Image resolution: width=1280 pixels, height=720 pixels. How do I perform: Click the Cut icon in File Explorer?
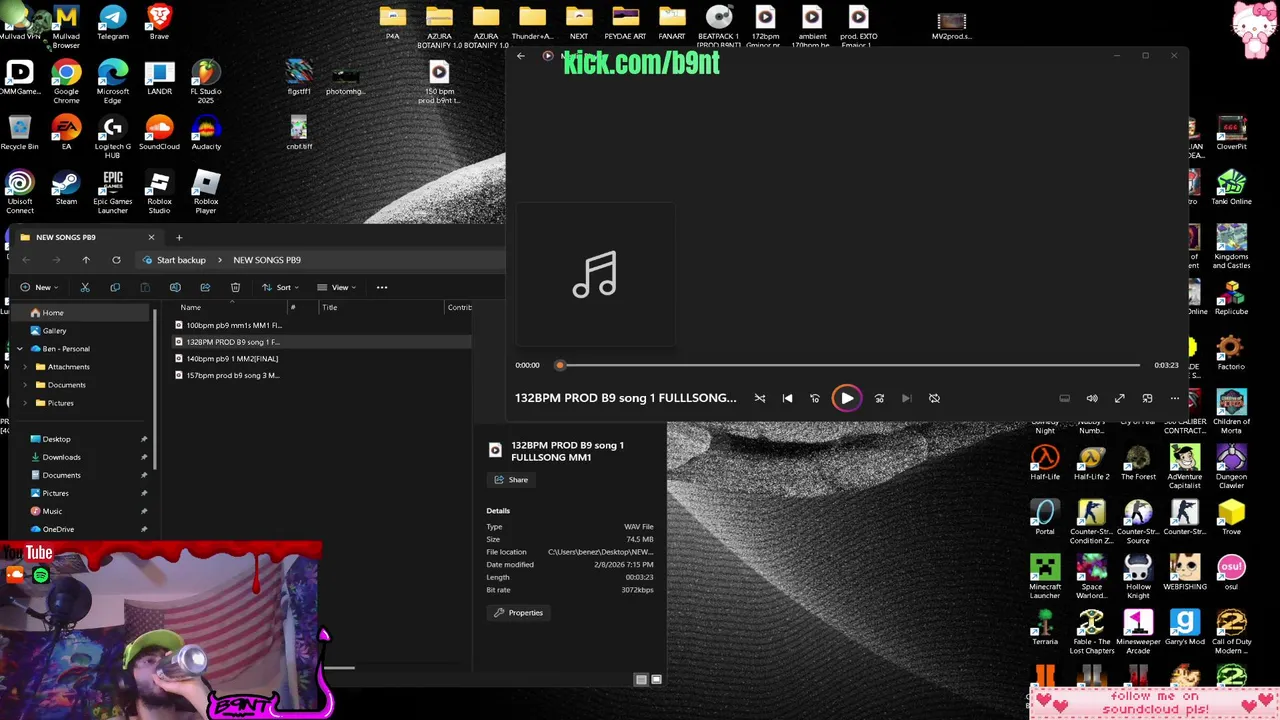[85, 287]
